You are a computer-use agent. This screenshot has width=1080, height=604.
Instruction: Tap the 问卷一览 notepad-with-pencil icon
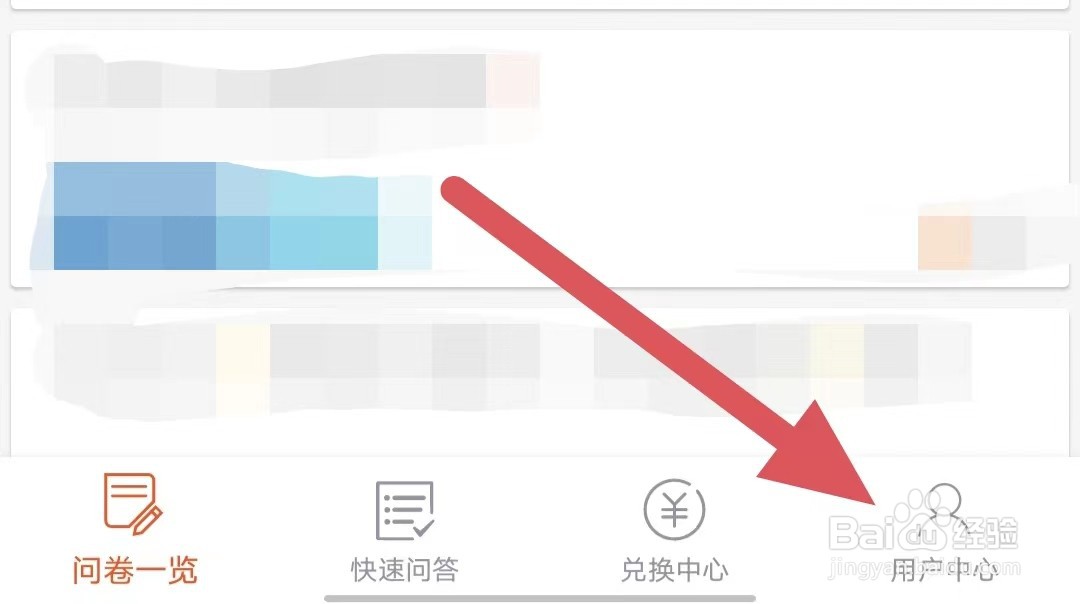point(133,504)
